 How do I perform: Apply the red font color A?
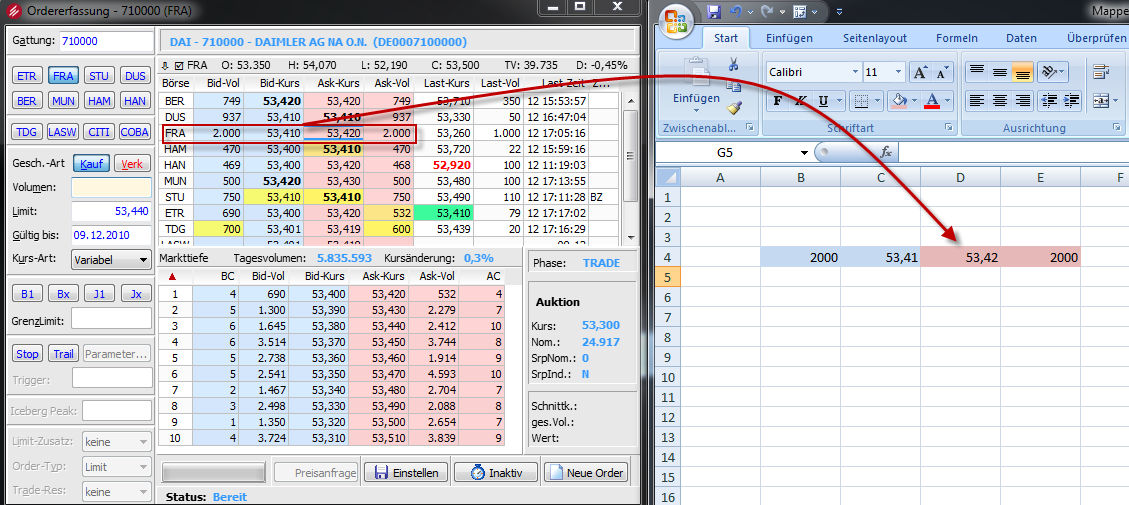[932, 100]
